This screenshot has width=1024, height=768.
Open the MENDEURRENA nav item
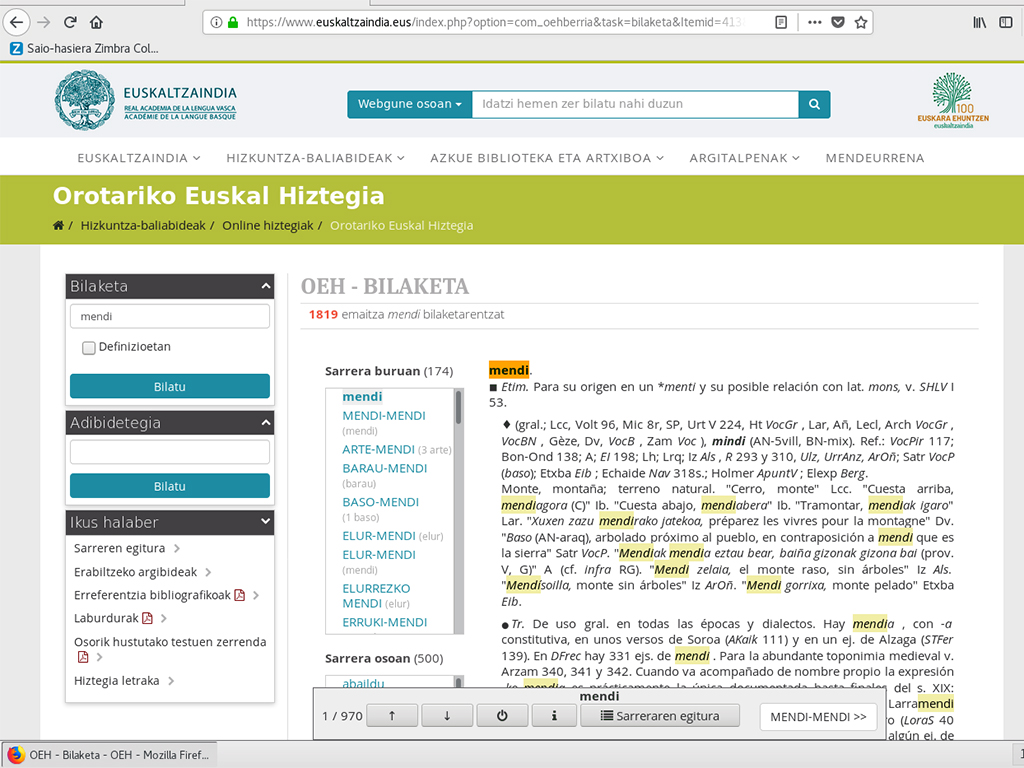[874, 158]
